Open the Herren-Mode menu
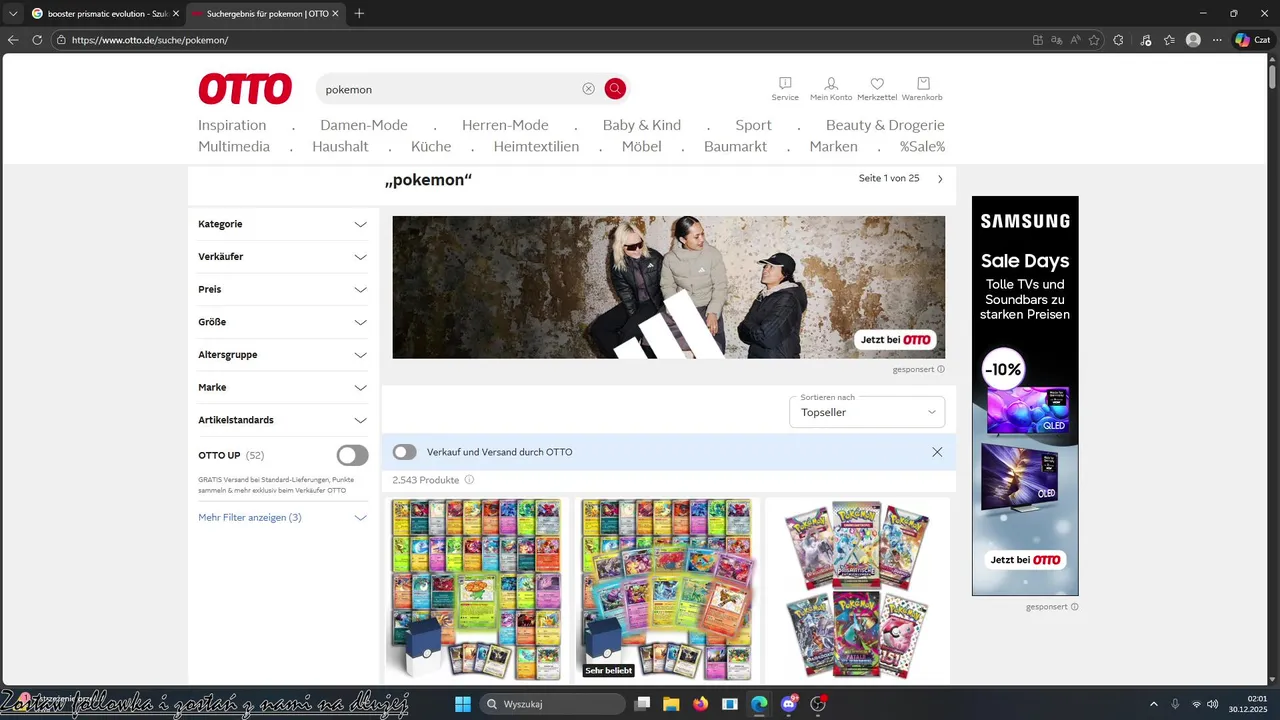The height and width of the screenshot is (720, 1280). pos(505,125)
